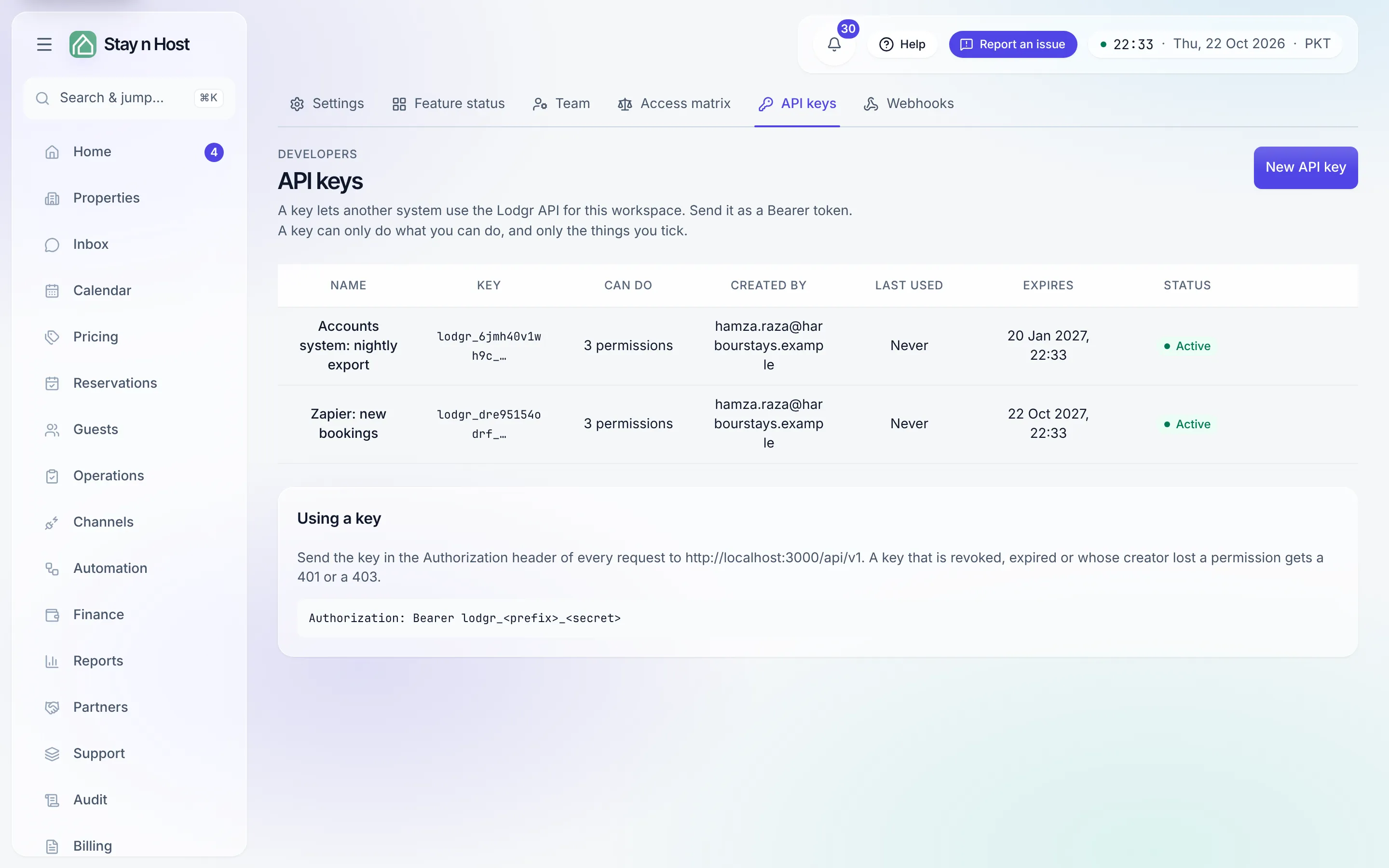Click the Guests people icon

(52, 430)
